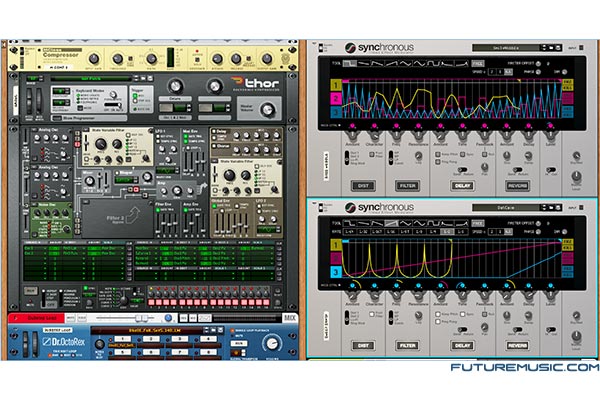Choose the square tool in lower Synchronous
This screenshot has width=600, height=400.
pos(434,223)
